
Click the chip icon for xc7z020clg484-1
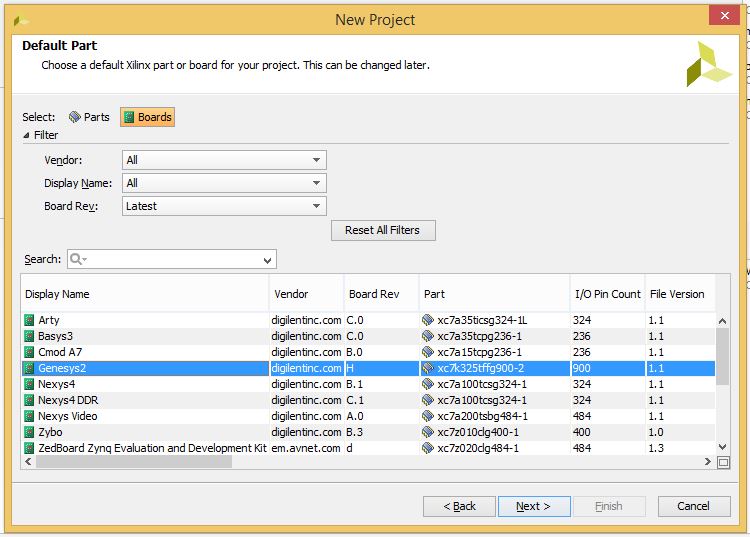[x=428, y=448]
